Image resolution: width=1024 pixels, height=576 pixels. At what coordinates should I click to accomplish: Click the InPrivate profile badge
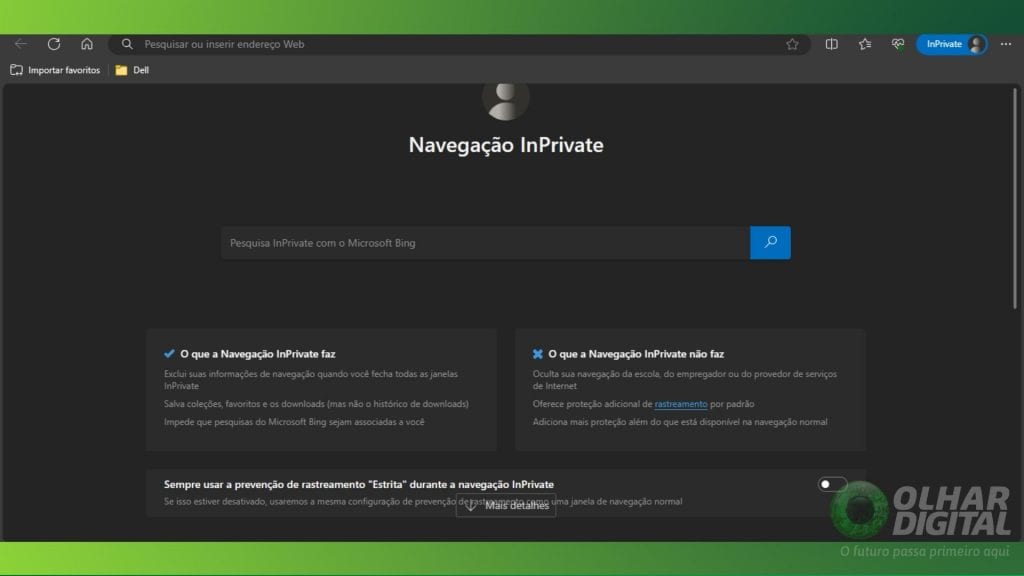952,44
